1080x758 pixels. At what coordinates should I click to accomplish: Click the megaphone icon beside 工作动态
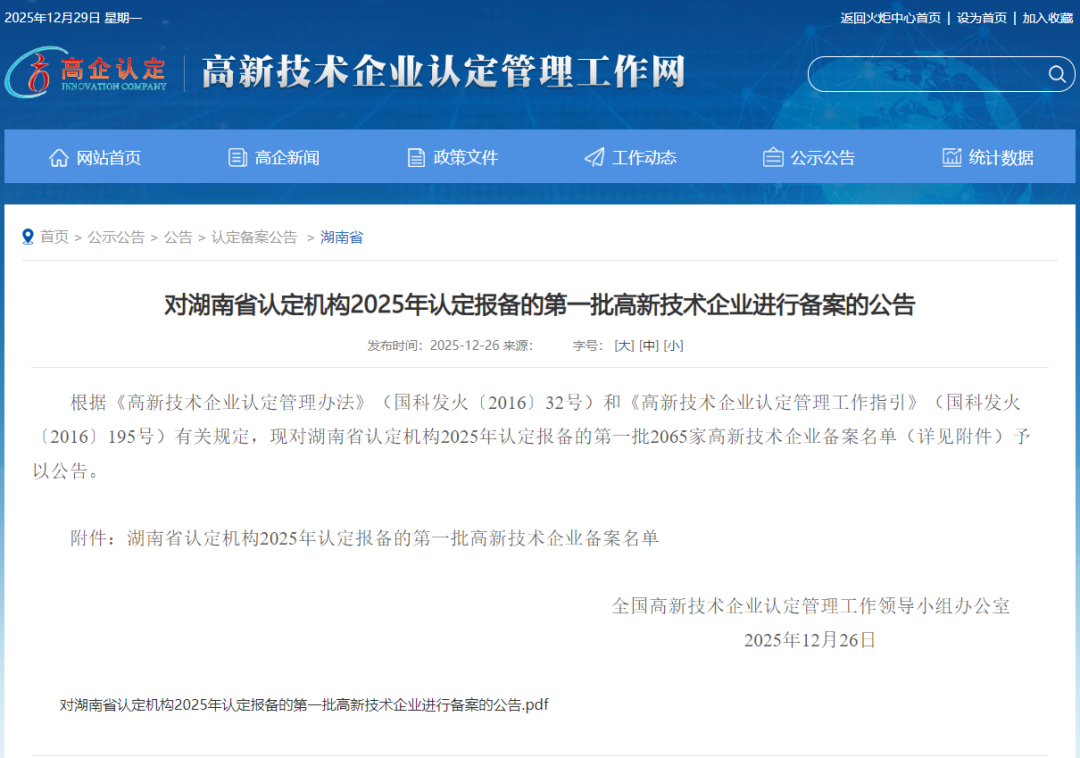click(x=593, y=156)
